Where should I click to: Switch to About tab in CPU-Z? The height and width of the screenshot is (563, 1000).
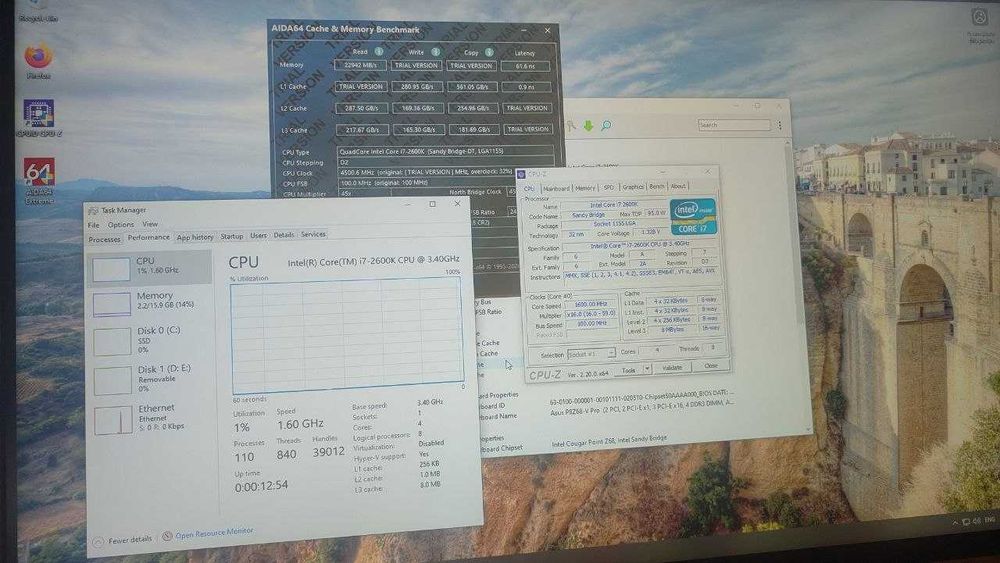[x=678, y=186]
